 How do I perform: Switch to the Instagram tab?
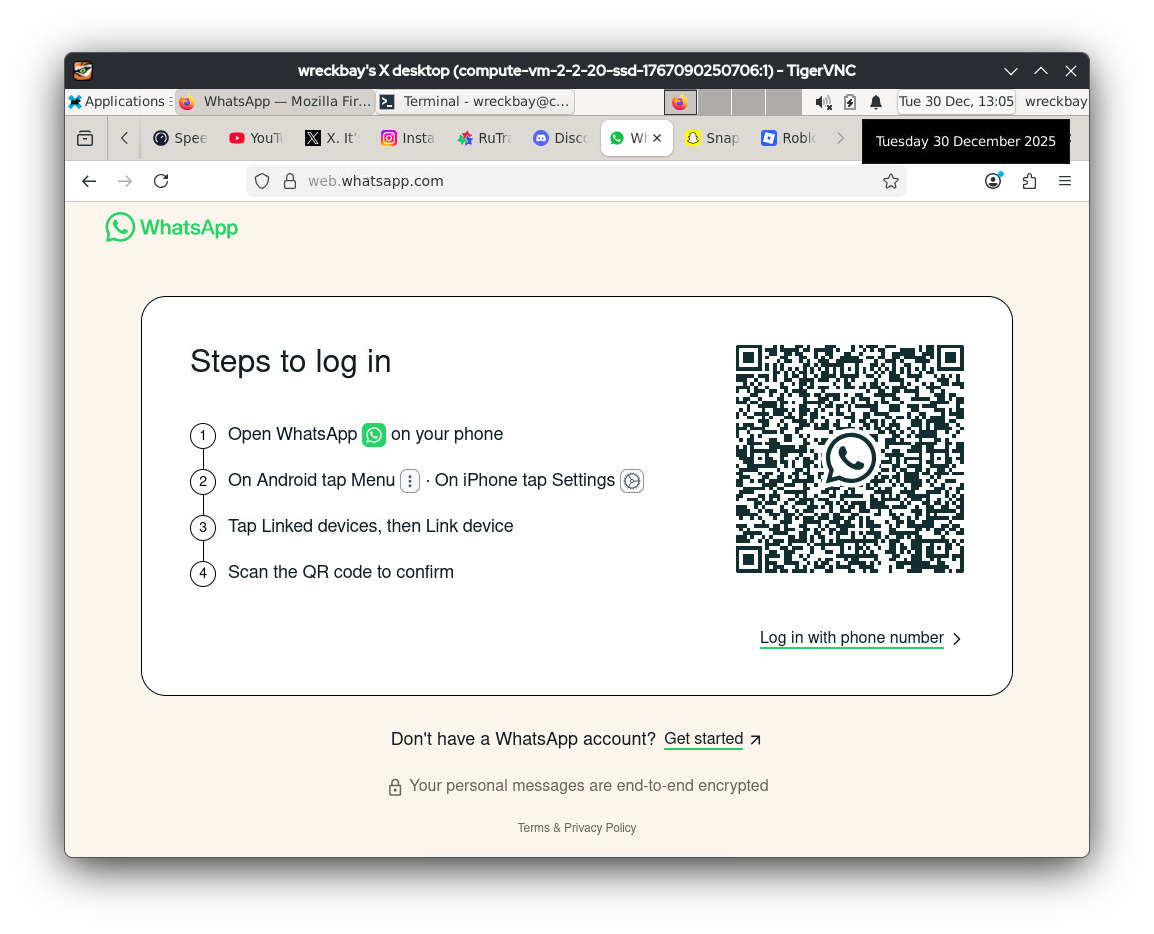pos(408,138)
